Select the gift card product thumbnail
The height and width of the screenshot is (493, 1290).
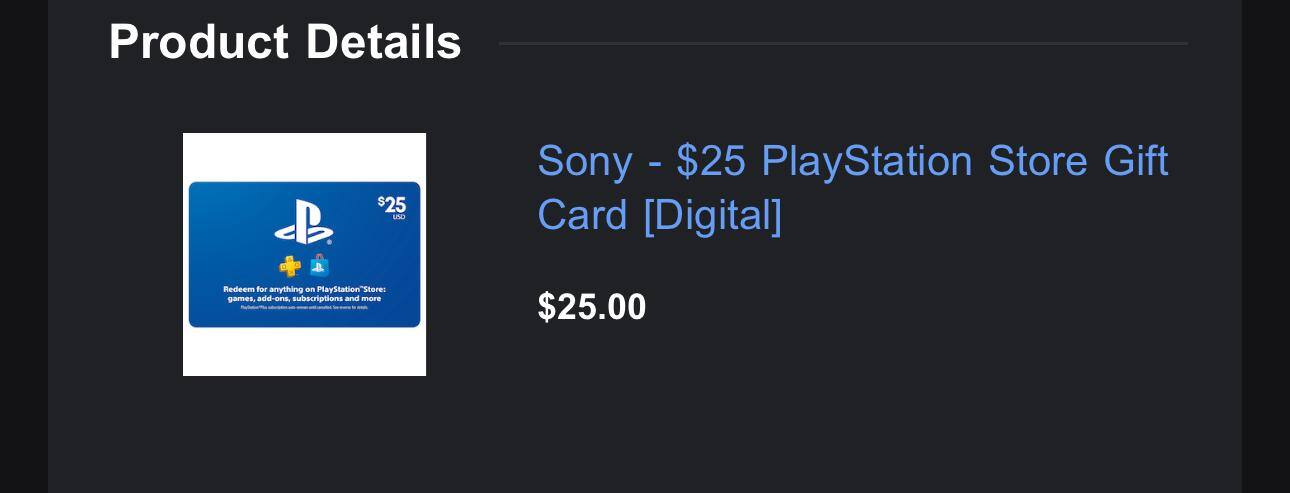[304, 254]
